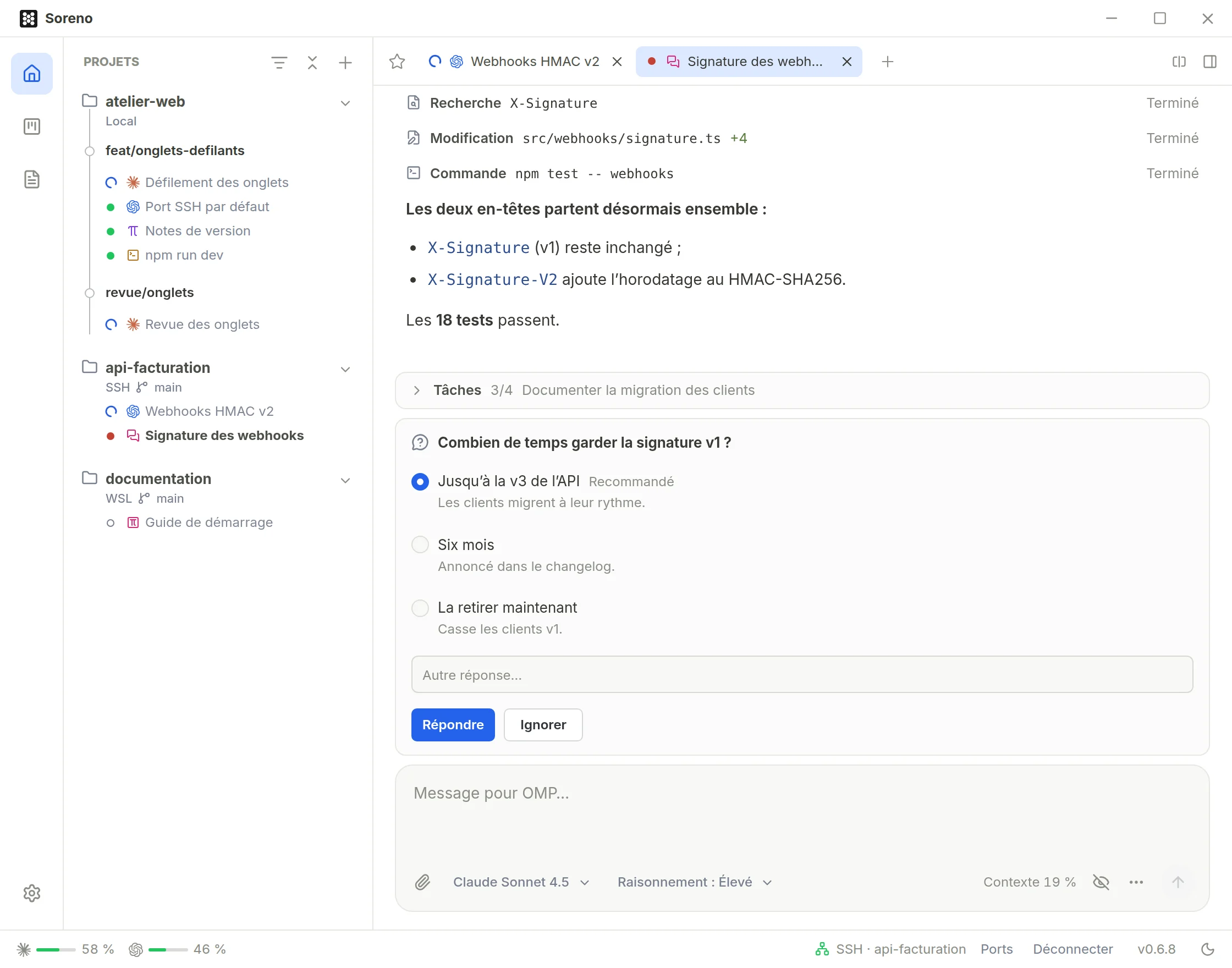1232x968 pixels.
Task: Open more options ellipsis in composer
Action: tap(1136, 882)
